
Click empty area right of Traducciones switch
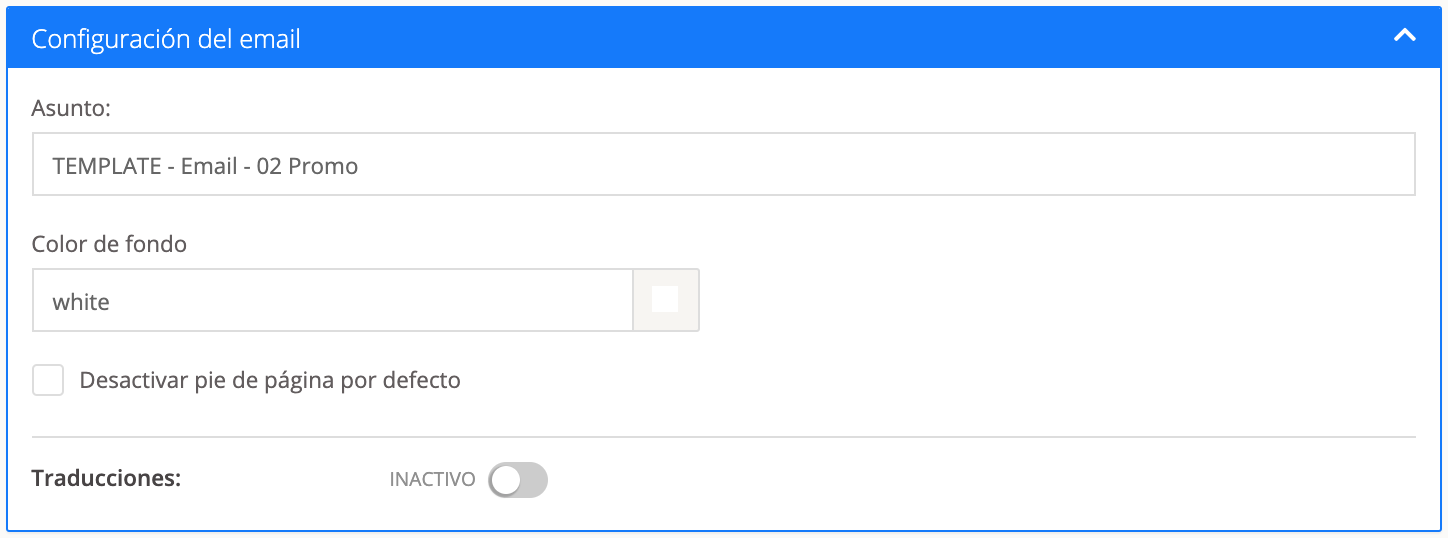tap(900, 480)
